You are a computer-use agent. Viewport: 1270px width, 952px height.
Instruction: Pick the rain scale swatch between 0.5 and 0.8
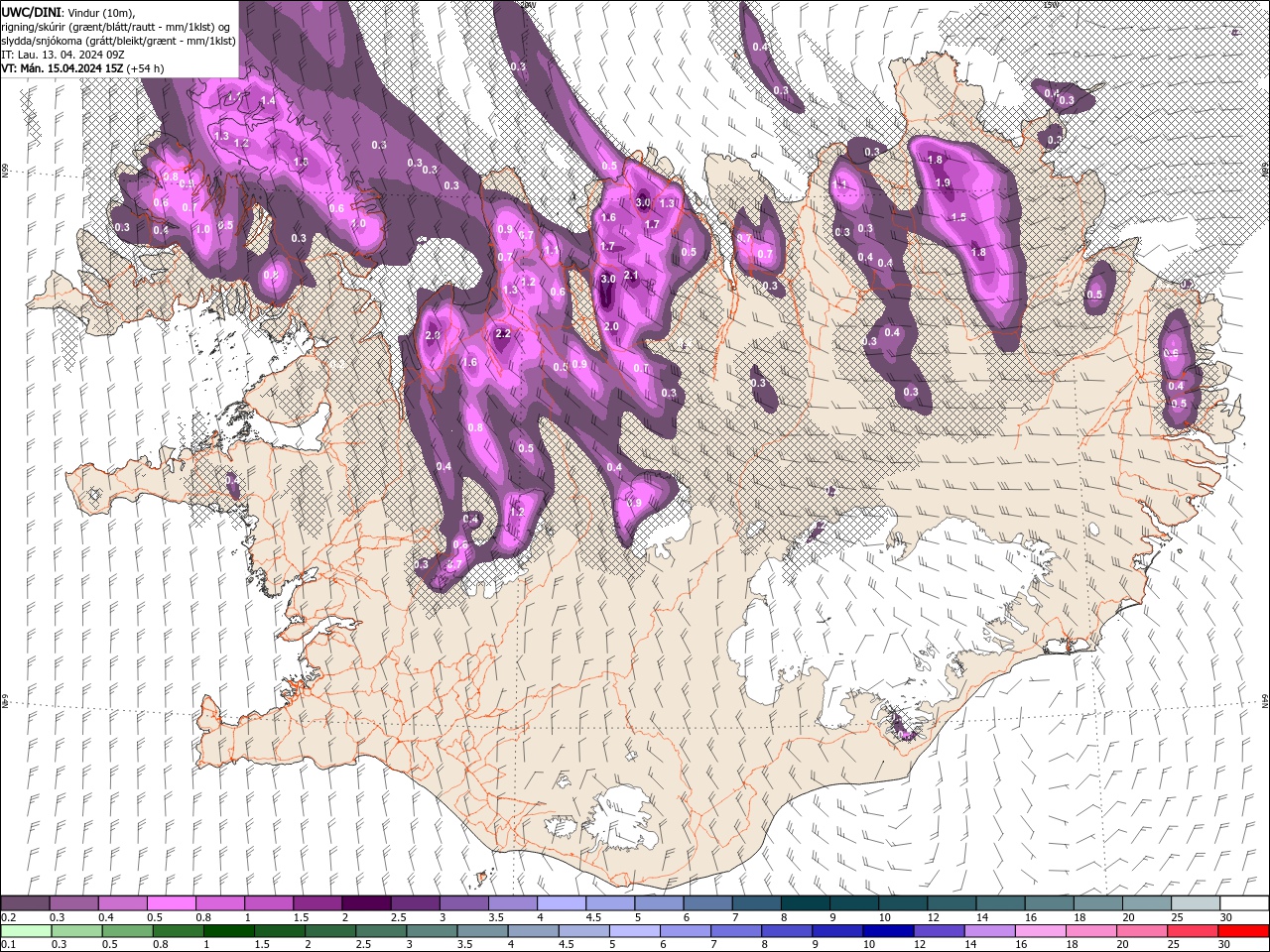[x=127, y=931]
